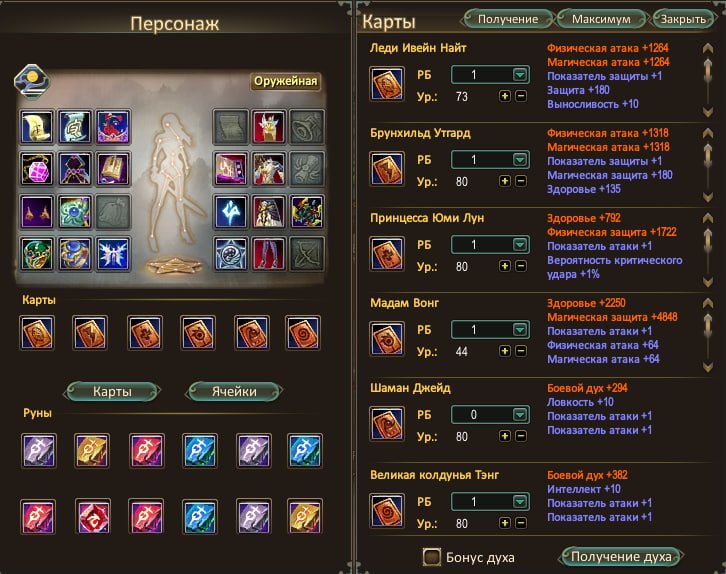Select the first gold rune in top row

tap(92, 451)
